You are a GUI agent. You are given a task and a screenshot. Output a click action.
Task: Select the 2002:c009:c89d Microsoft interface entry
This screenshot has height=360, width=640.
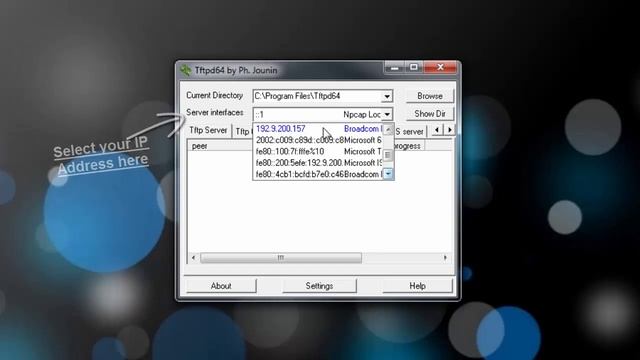click(x=318, y=140)
